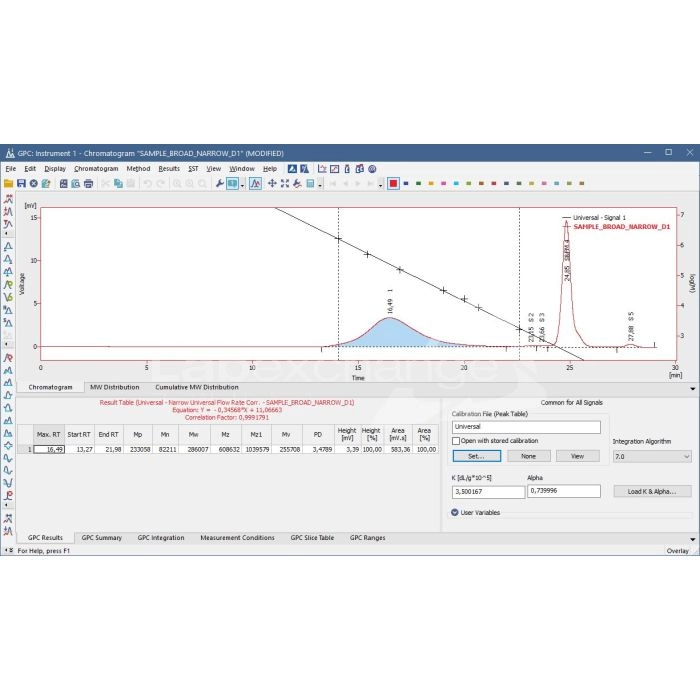Click the red square signal icon
Image resolution: width=700 pixels, height=700 pixels.
tap(393, 183)
